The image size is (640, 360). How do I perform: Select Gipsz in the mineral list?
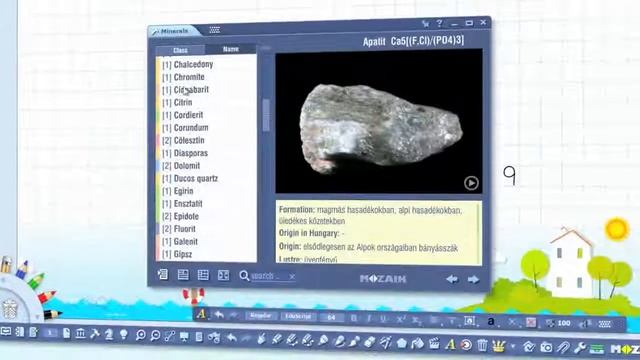pyautogui.click(x=177, y=254)
